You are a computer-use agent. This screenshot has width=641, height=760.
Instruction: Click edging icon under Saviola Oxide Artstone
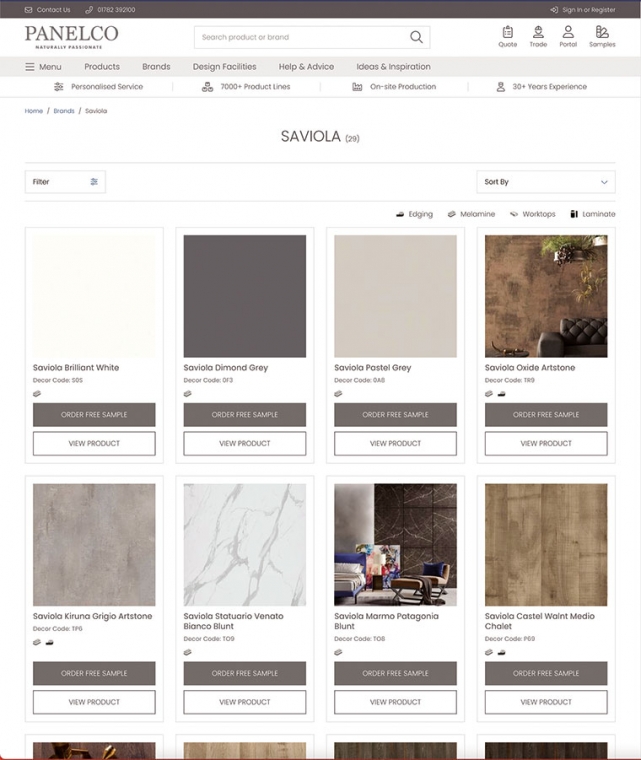[x=501, y=394]
